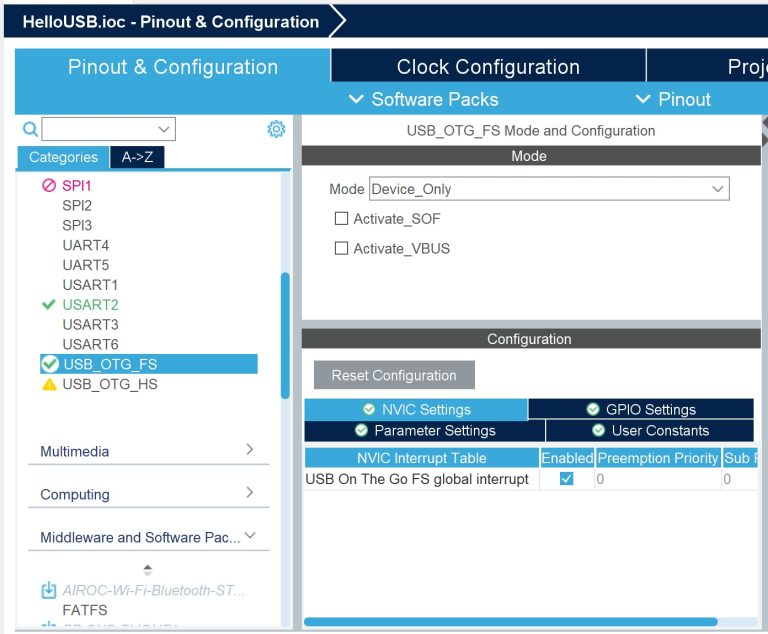
Task: Click the green check icon beside USB_OTG_FS
Action: click(x=49, y=364)
